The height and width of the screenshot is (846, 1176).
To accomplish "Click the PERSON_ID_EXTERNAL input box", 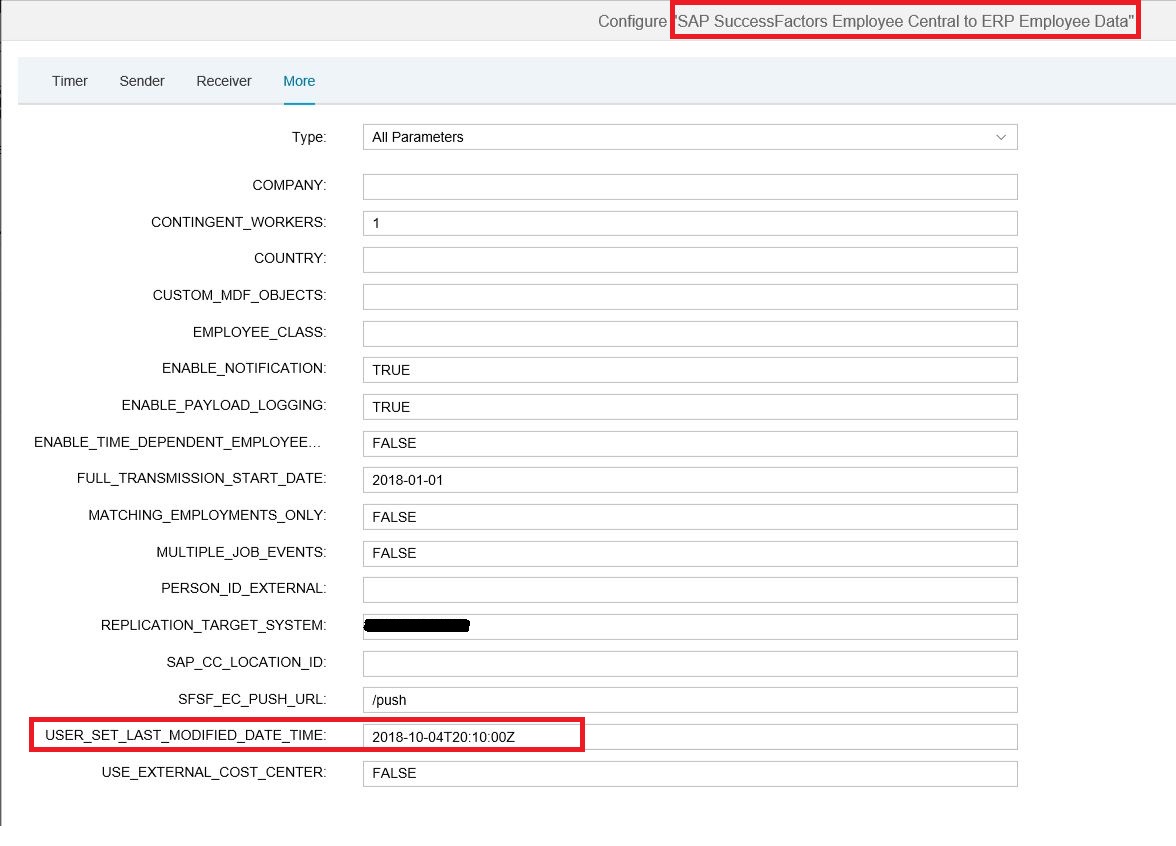I will tap(690, 590).
